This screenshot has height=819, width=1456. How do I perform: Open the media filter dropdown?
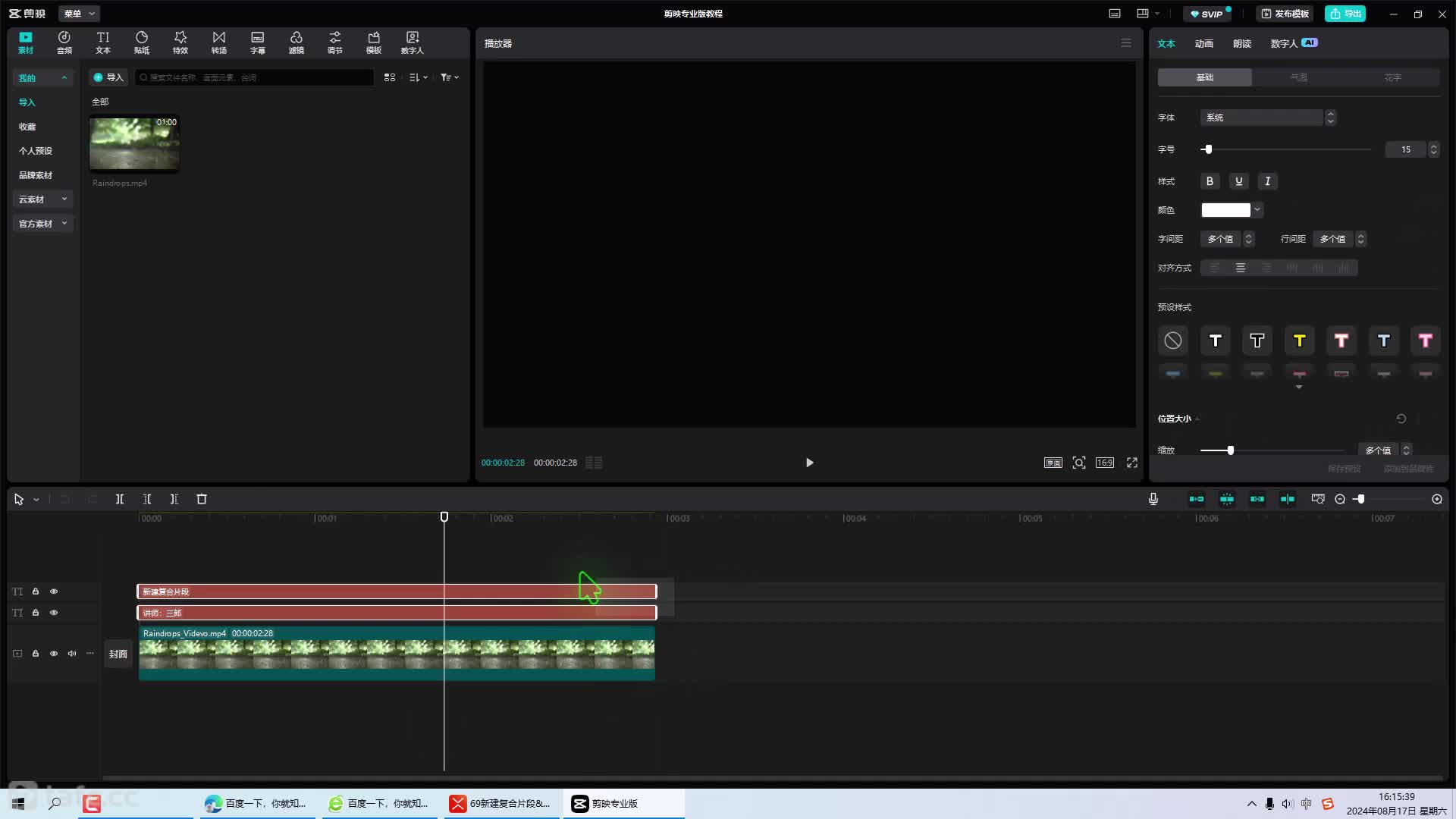click(x=450, y=77)
